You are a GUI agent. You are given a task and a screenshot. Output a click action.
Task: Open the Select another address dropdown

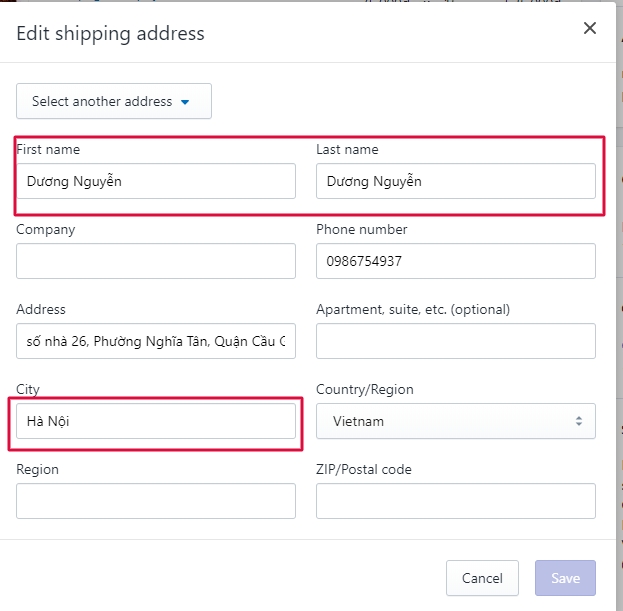[x=113, y=101]
